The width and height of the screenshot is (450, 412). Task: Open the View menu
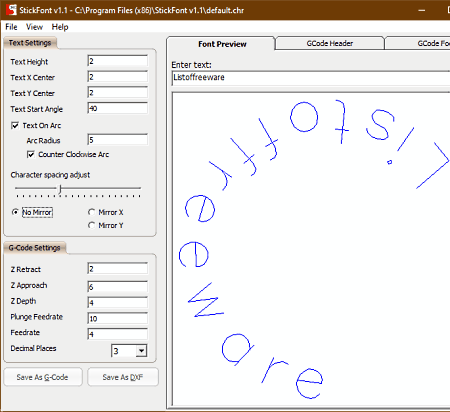[34, 27]
